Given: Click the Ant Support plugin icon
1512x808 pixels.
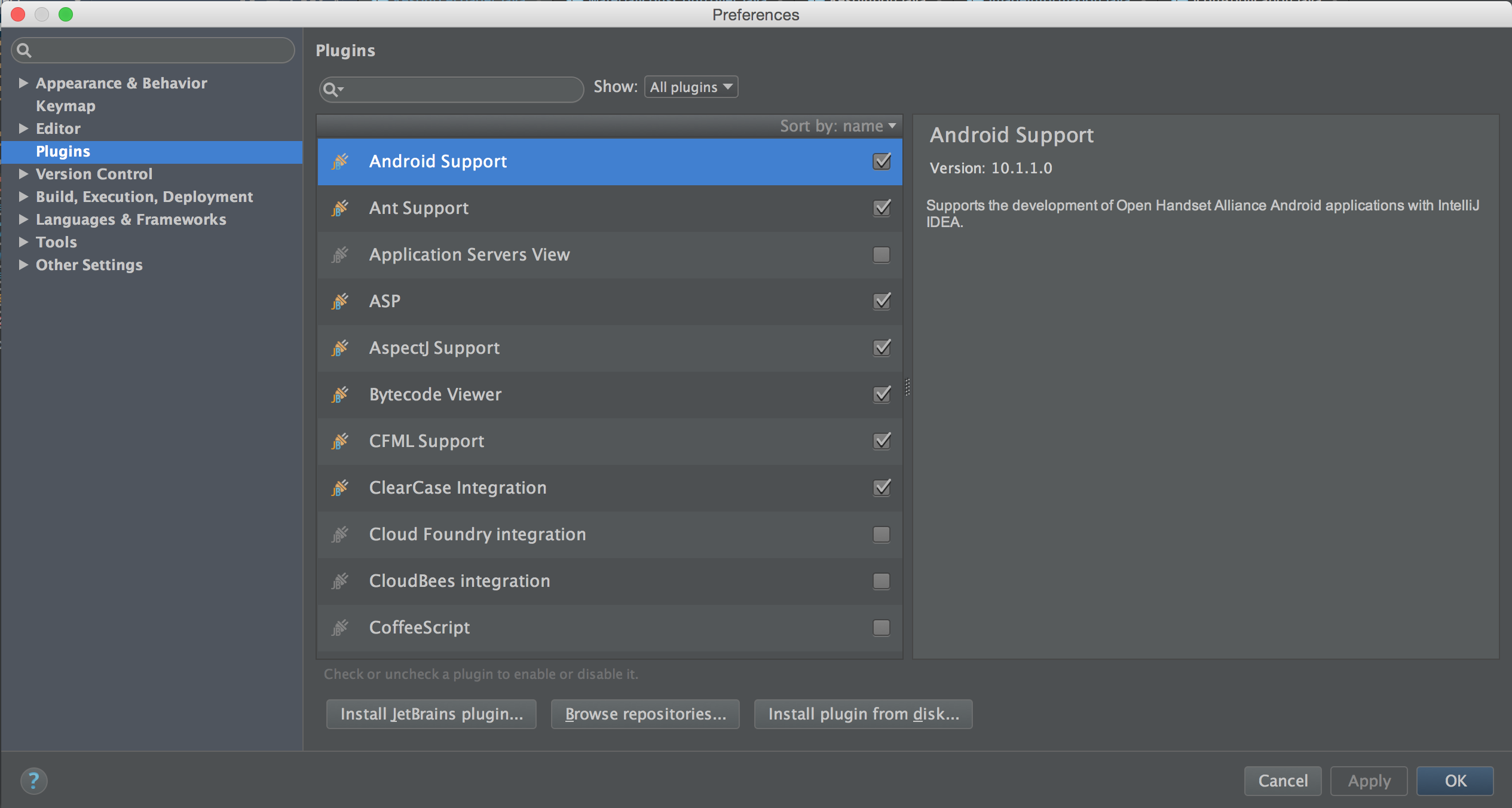Looking at the screenshot, I should [339, 207].
